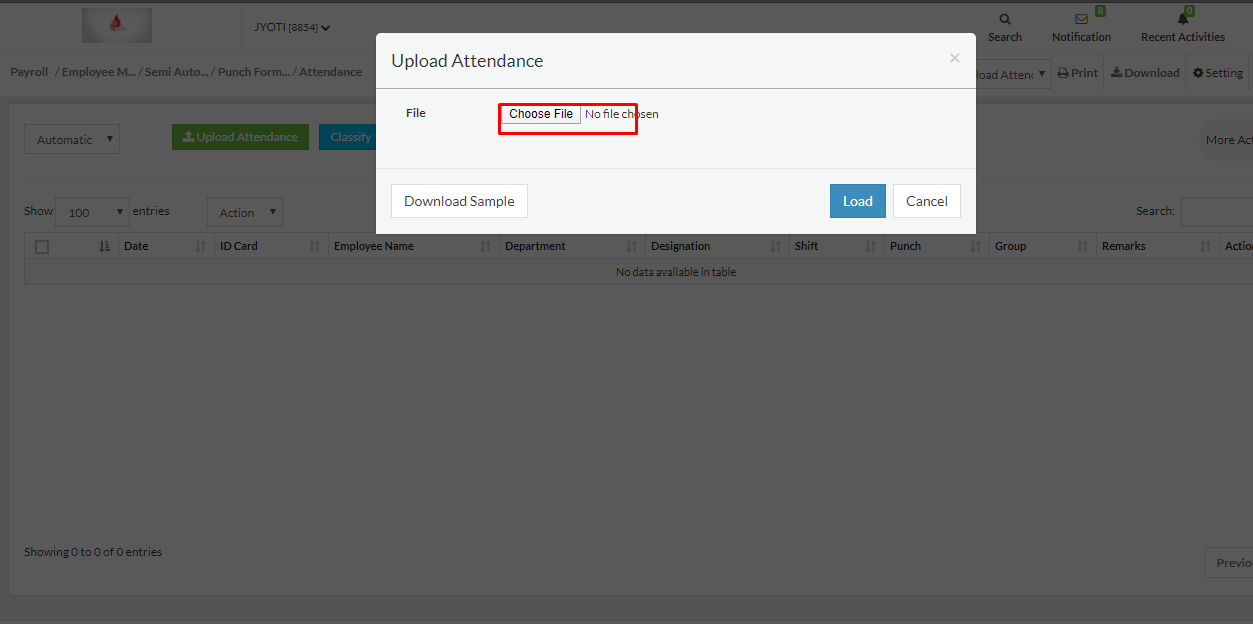Go to Employee M... breadcrumb
Image resolution: width=1253 pixels, height=624 pixels.
(x=98, y=72)
